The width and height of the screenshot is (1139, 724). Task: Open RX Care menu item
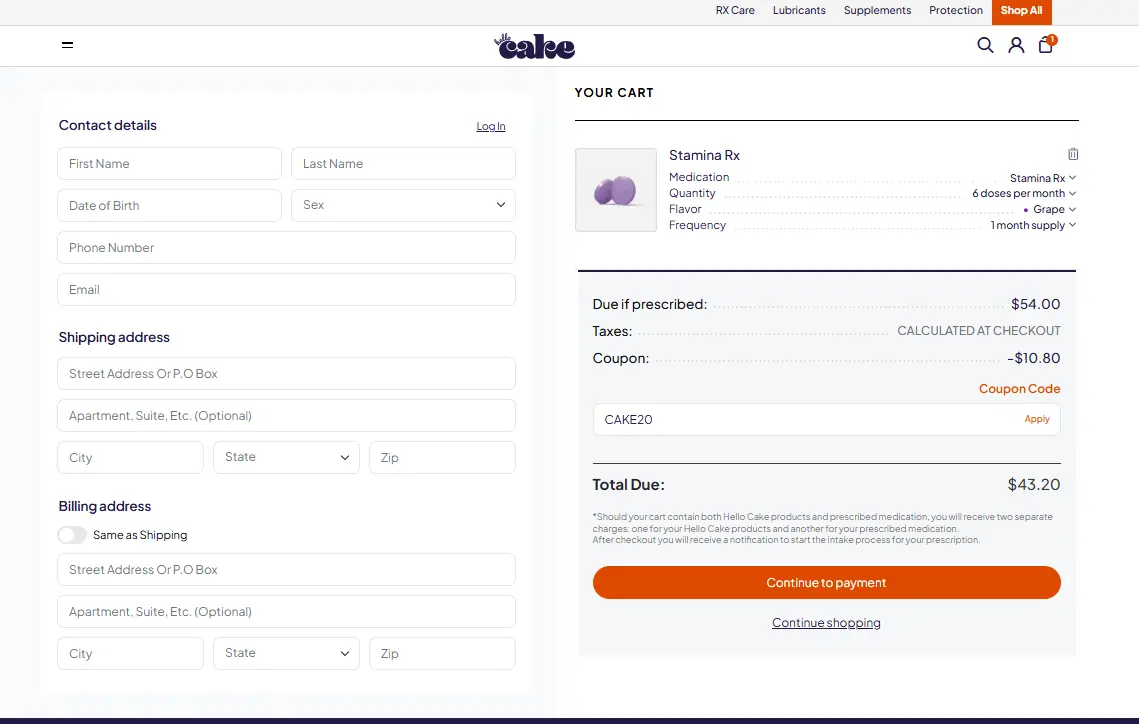pos(735,11)
